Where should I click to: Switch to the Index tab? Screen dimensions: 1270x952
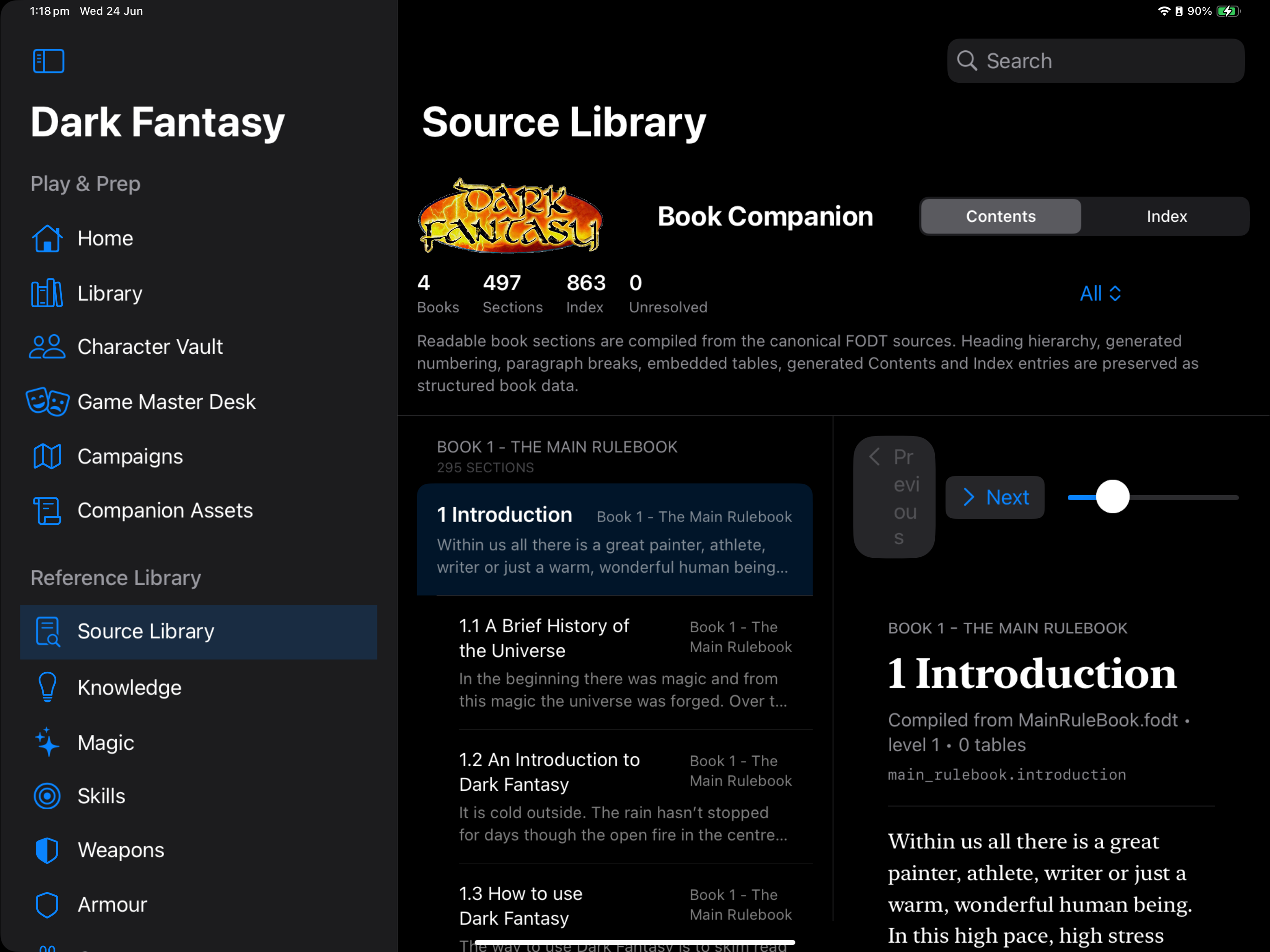click(x=1166, y=217)
